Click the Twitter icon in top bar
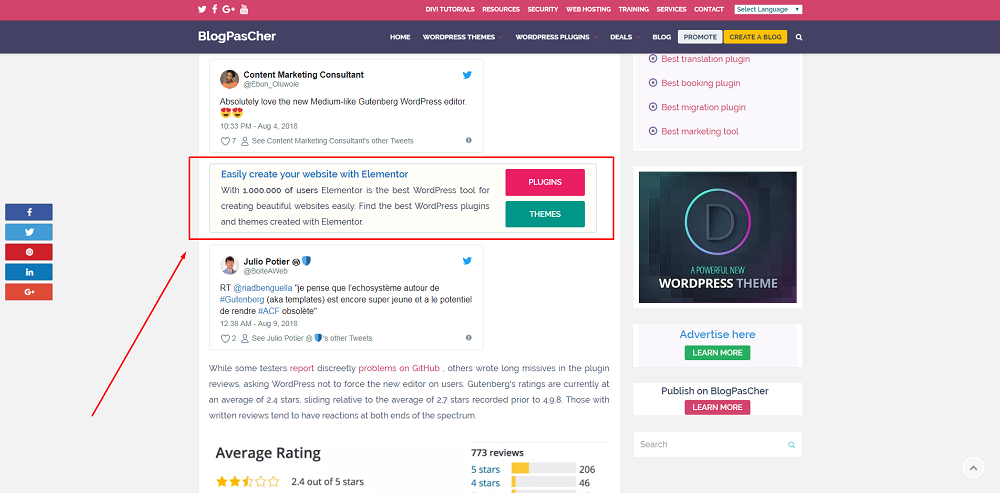Image resolution: width=1000 pixels, height=493 pixels. (x=202, y=9)
